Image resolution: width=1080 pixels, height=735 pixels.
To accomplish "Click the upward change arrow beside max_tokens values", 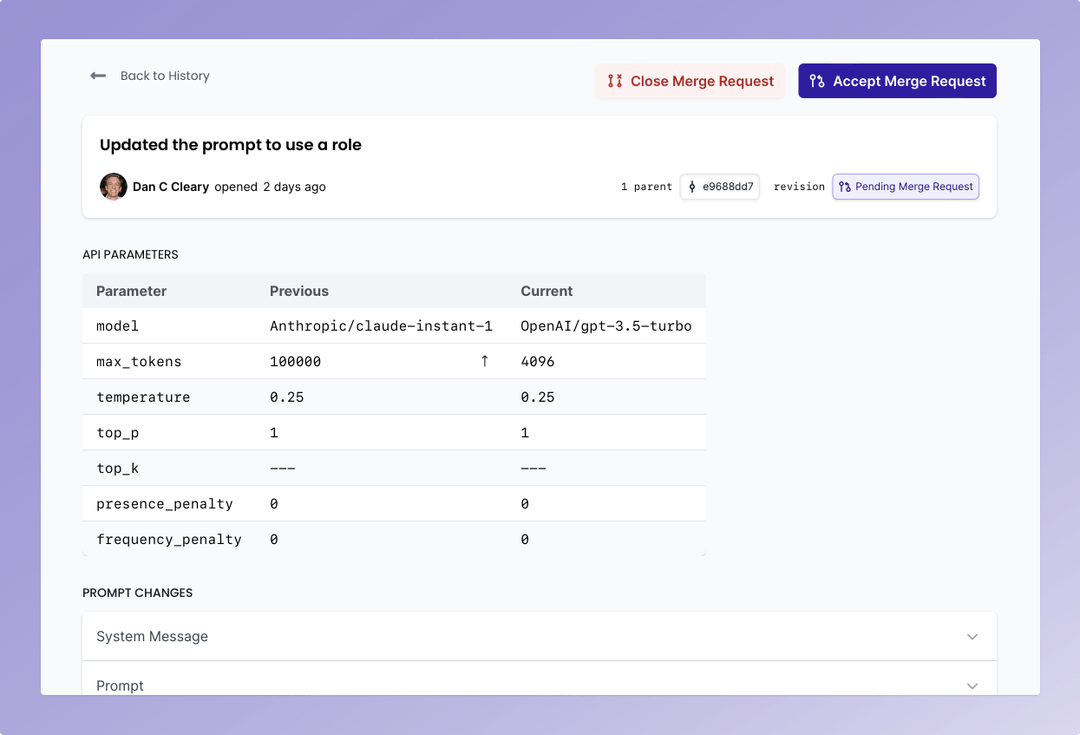I will coord(484,361).
